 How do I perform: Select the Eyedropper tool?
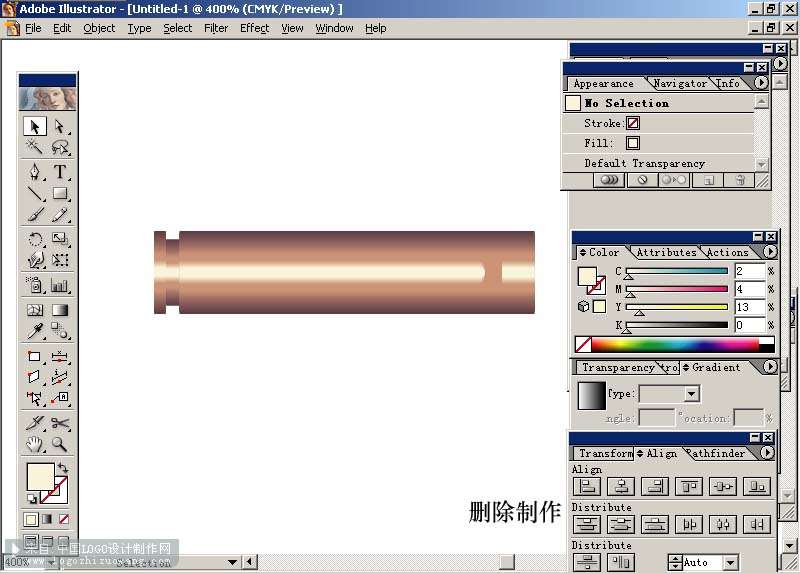35,331
